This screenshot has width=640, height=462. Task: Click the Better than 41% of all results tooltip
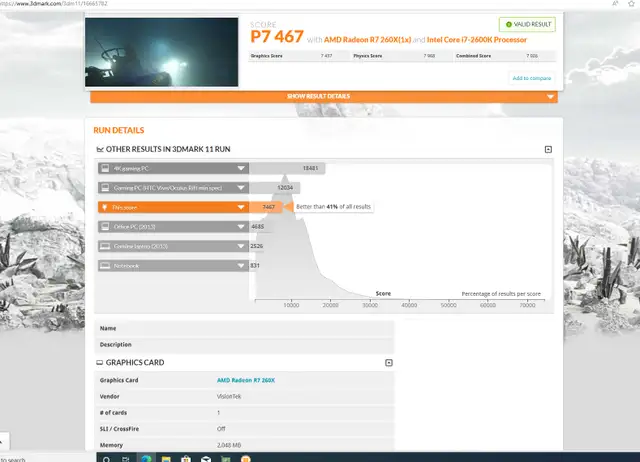point(333,207)
